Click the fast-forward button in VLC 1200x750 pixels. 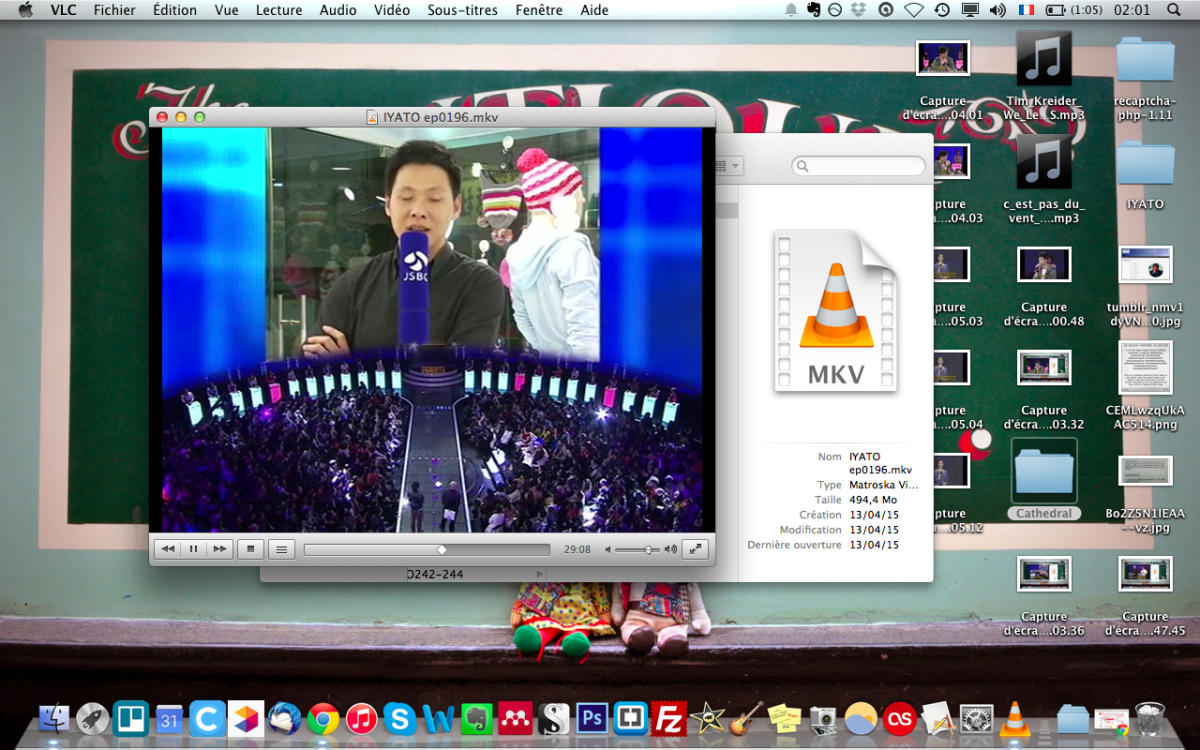point(219,549)
